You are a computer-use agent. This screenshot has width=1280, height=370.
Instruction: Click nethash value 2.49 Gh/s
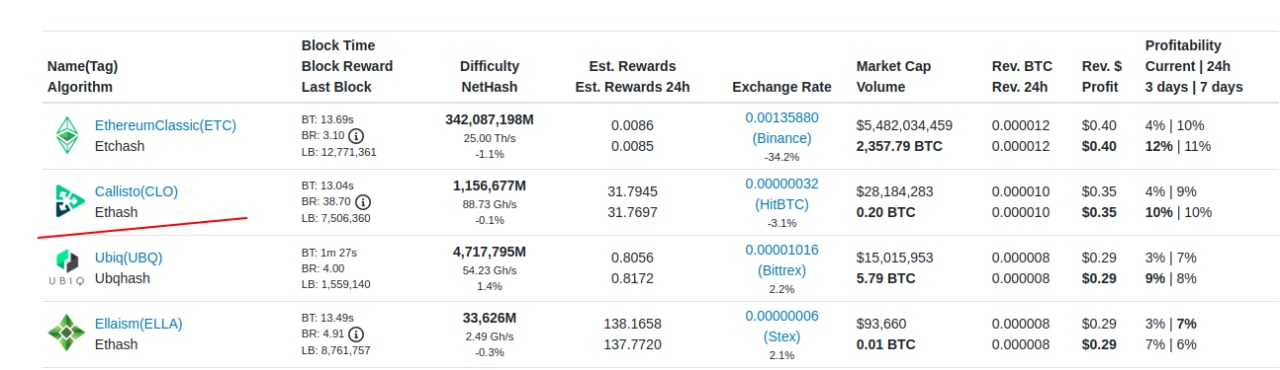(x=489, y=336)
